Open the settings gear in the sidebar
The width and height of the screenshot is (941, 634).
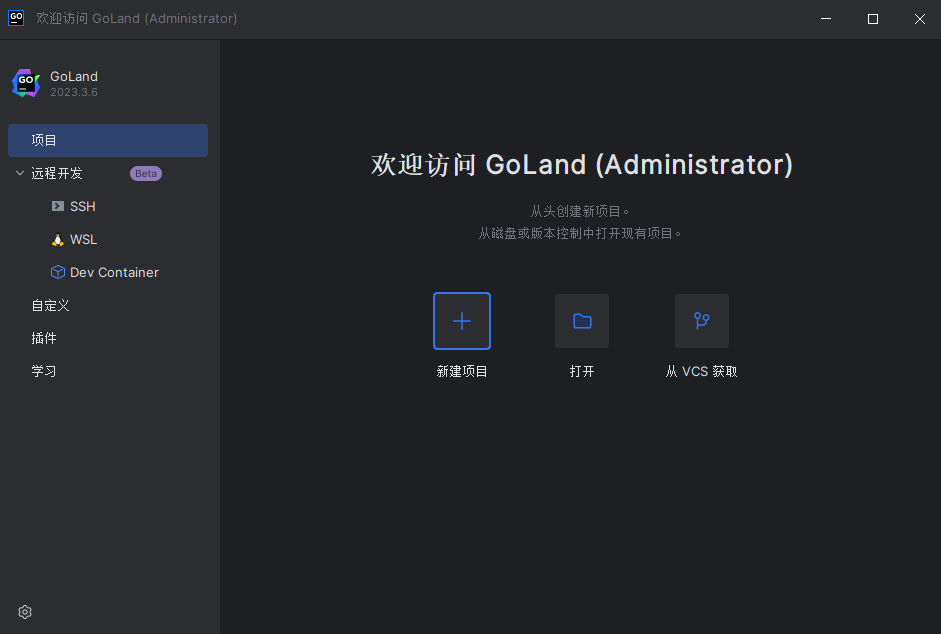click(25, 612)
